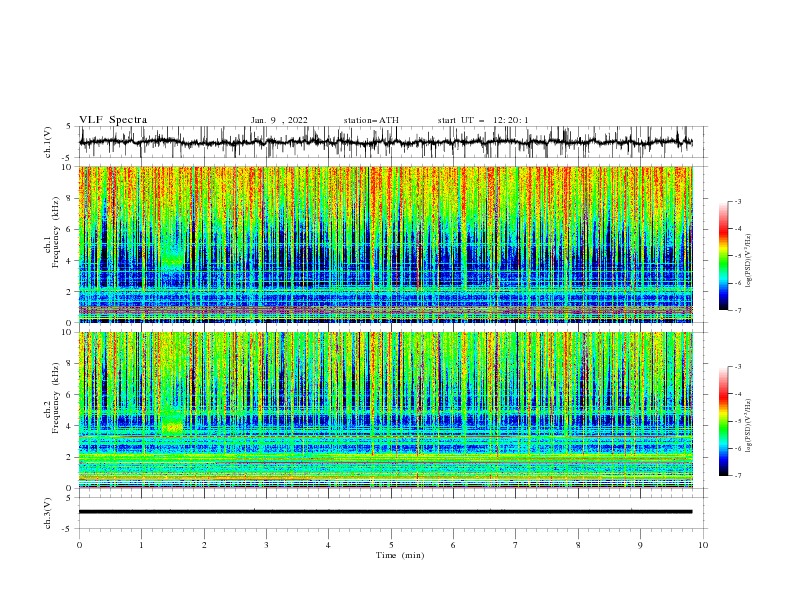Click the ch.3 flat black trace
The height and width of the screenshot is (612, 792).
[385, 512]
